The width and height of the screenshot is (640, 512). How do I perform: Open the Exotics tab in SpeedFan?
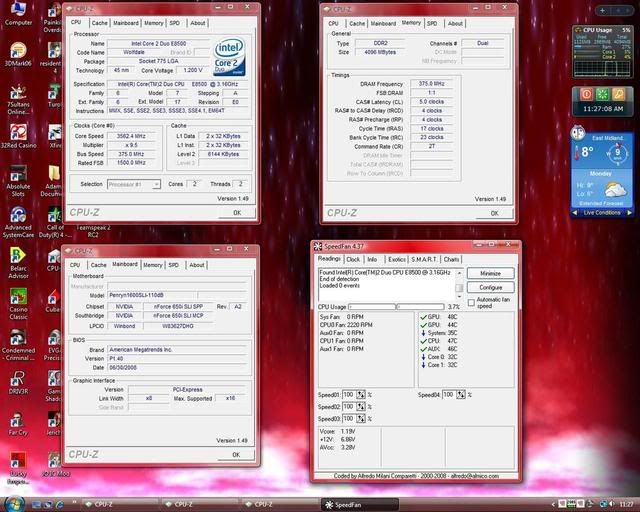pyautogui.click(x=396, y=259)
